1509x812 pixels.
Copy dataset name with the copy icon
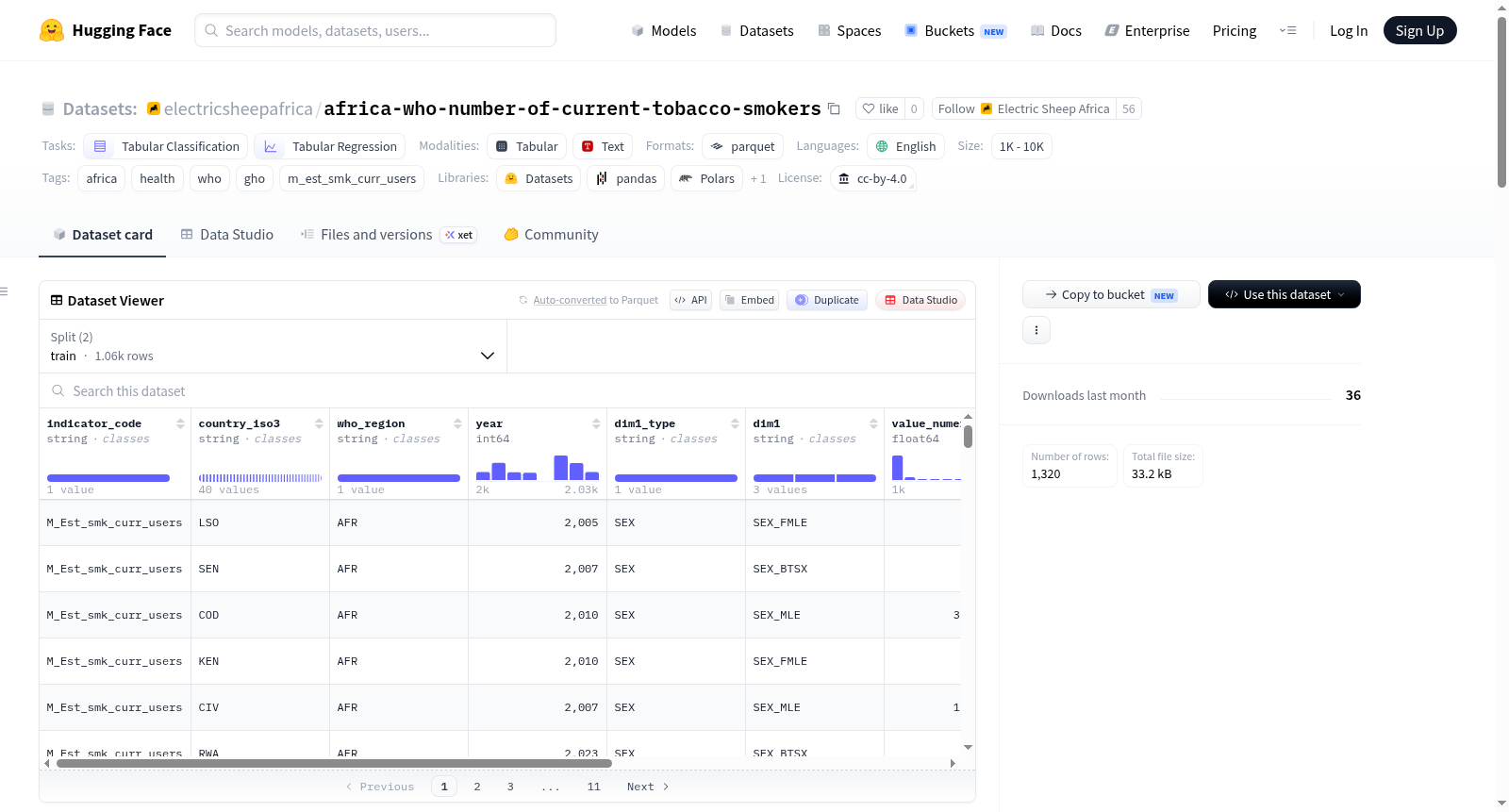click(x=834, y=108)
